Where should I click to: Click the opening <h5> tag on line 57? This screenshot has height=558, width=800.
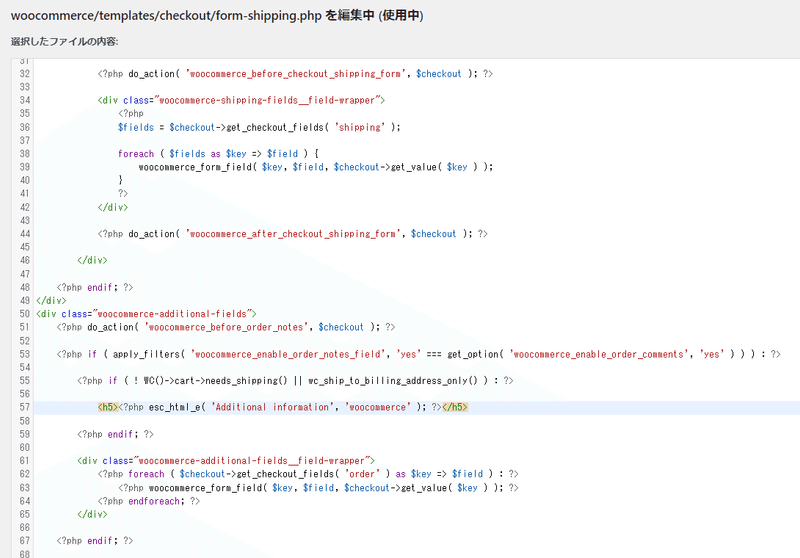108,407
